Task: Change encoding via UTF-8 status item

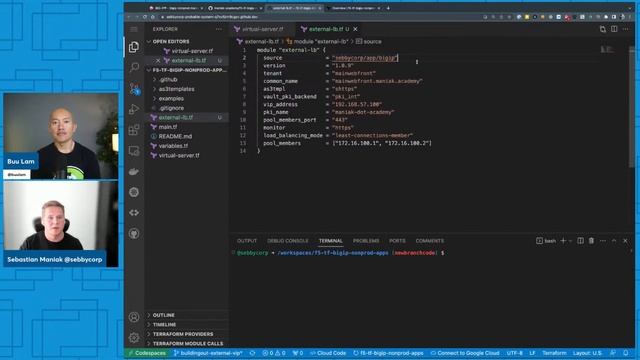Action: [x=514, y=353]
